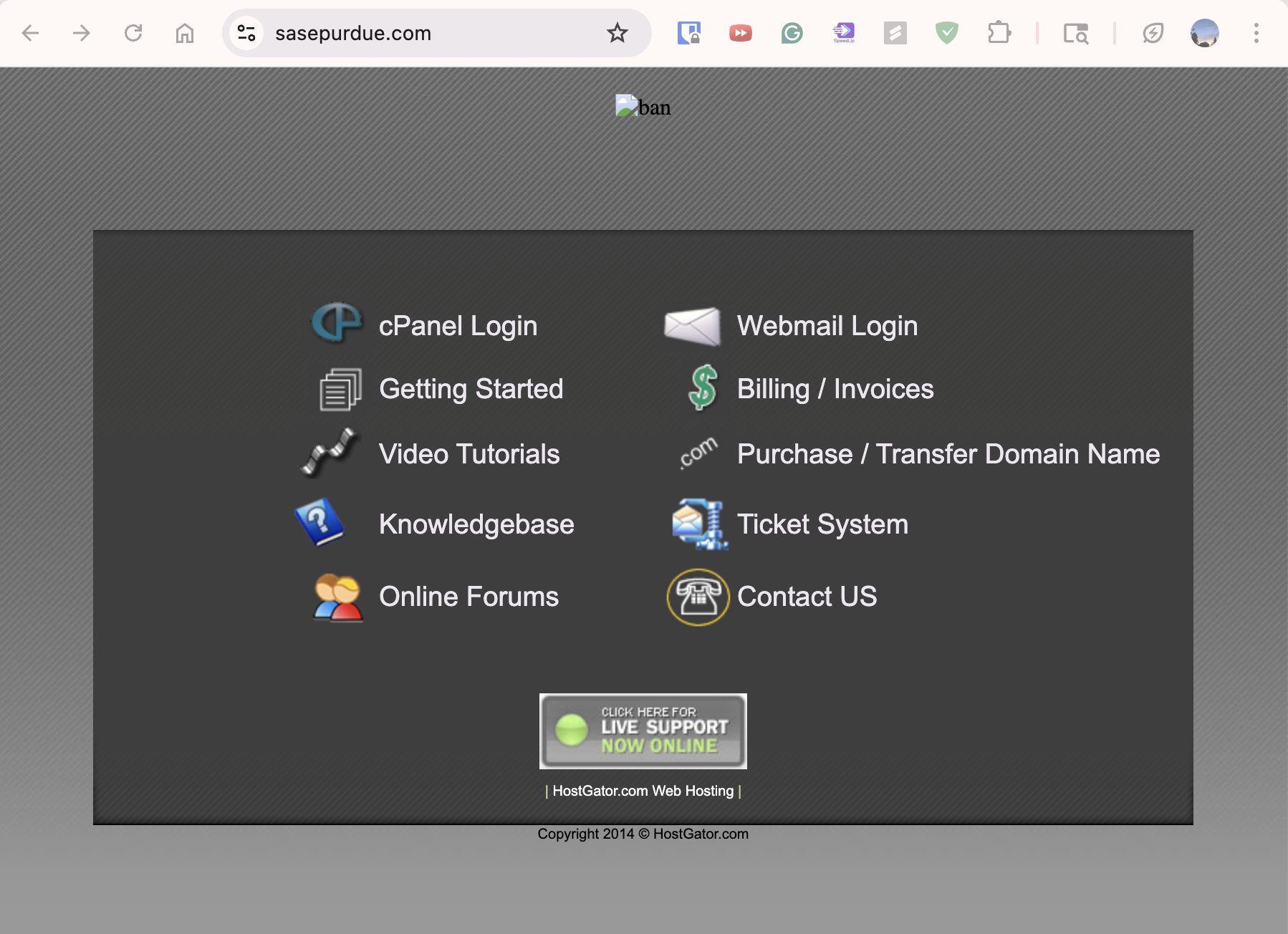Click the broken banner image at top
Viewport: 1288px width, 934px height.
pos(643,107)
